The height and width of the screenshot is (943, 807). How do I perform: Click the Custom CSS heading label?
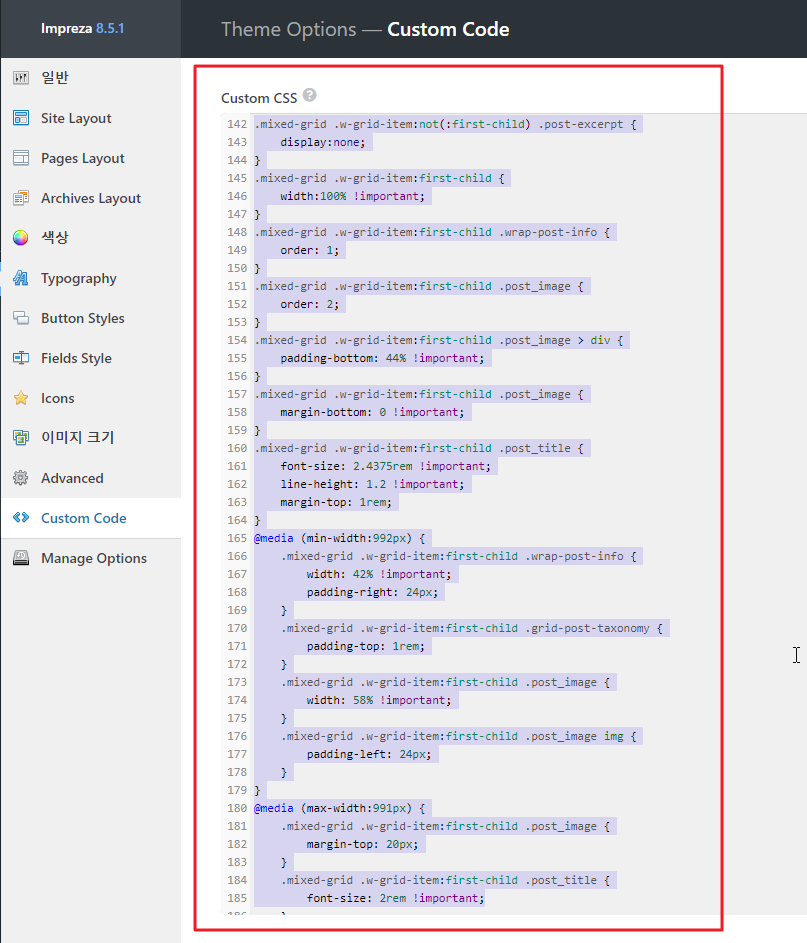[x=259, y=98]
